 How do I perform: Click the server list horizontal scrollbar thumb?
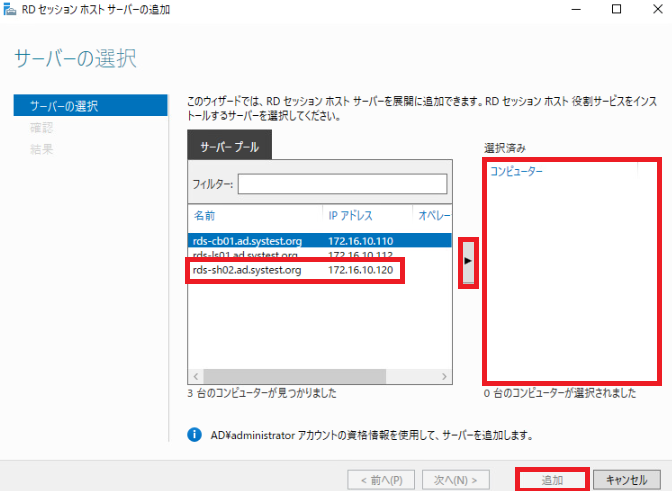click(x=294, y=376)
